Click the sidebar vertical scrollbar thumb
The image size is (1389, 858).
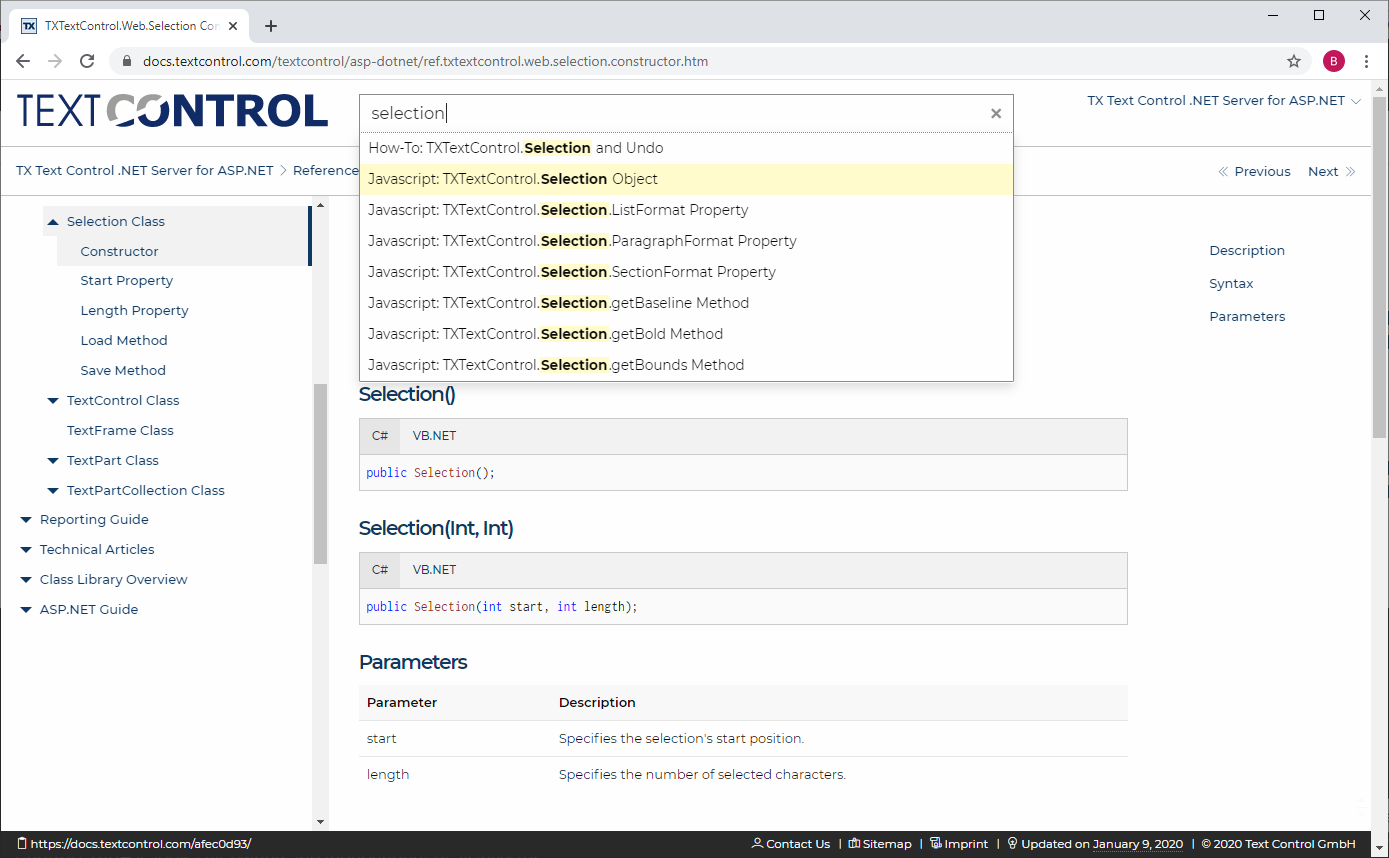point(320,474)
